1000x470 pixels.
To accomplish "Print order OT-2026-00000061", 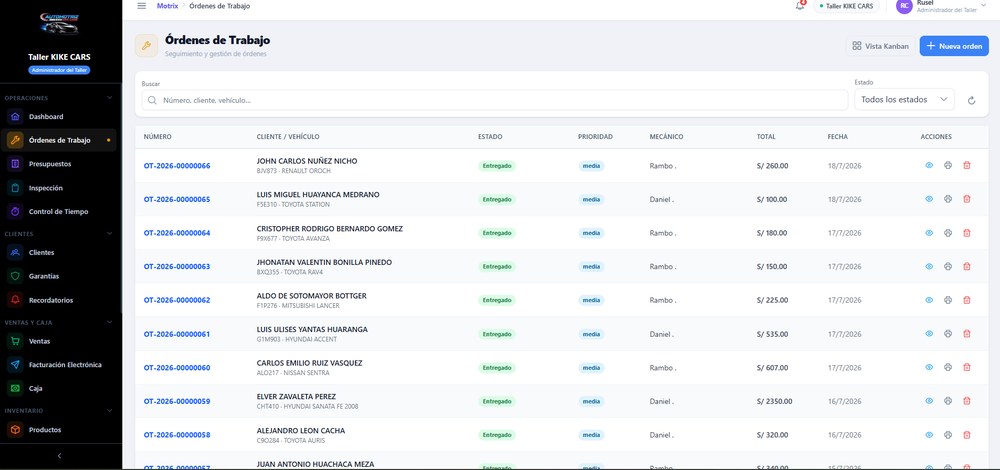I will [x=948, y=334].
